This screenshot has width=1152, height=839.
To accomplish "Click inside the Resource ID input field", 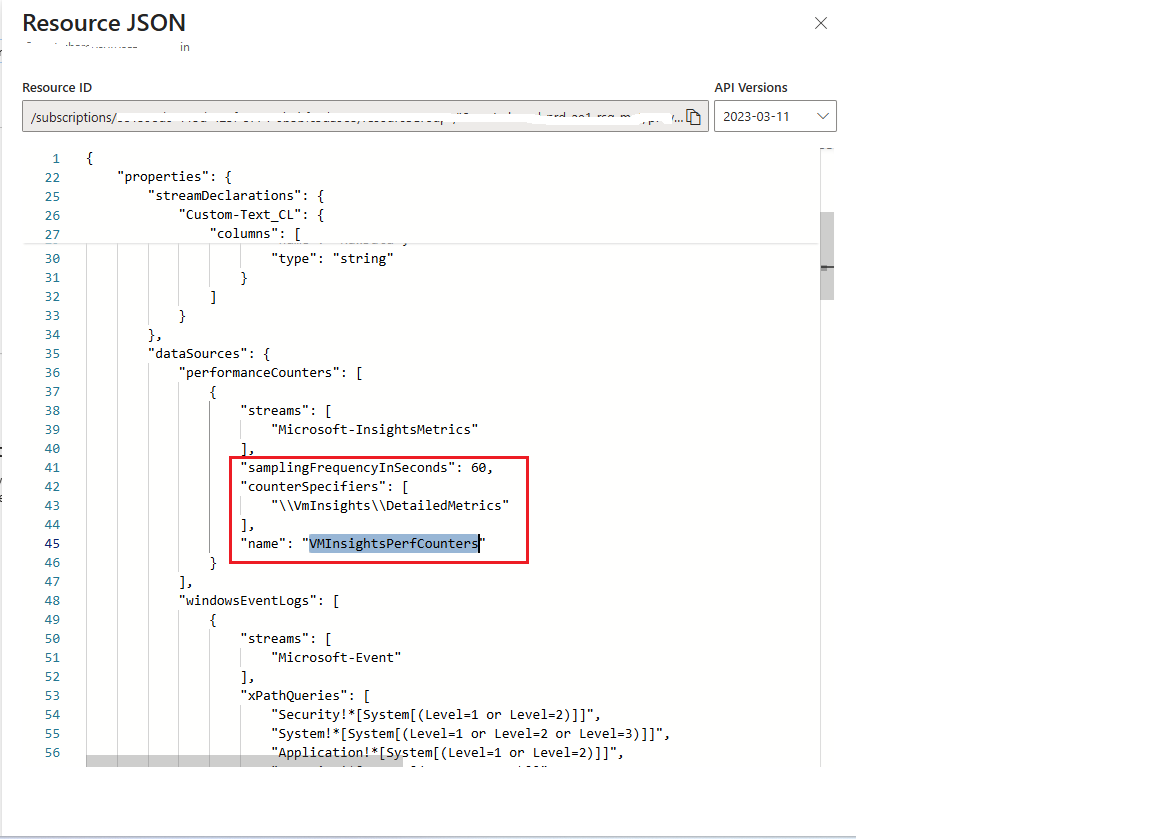I will coord(350,116).
